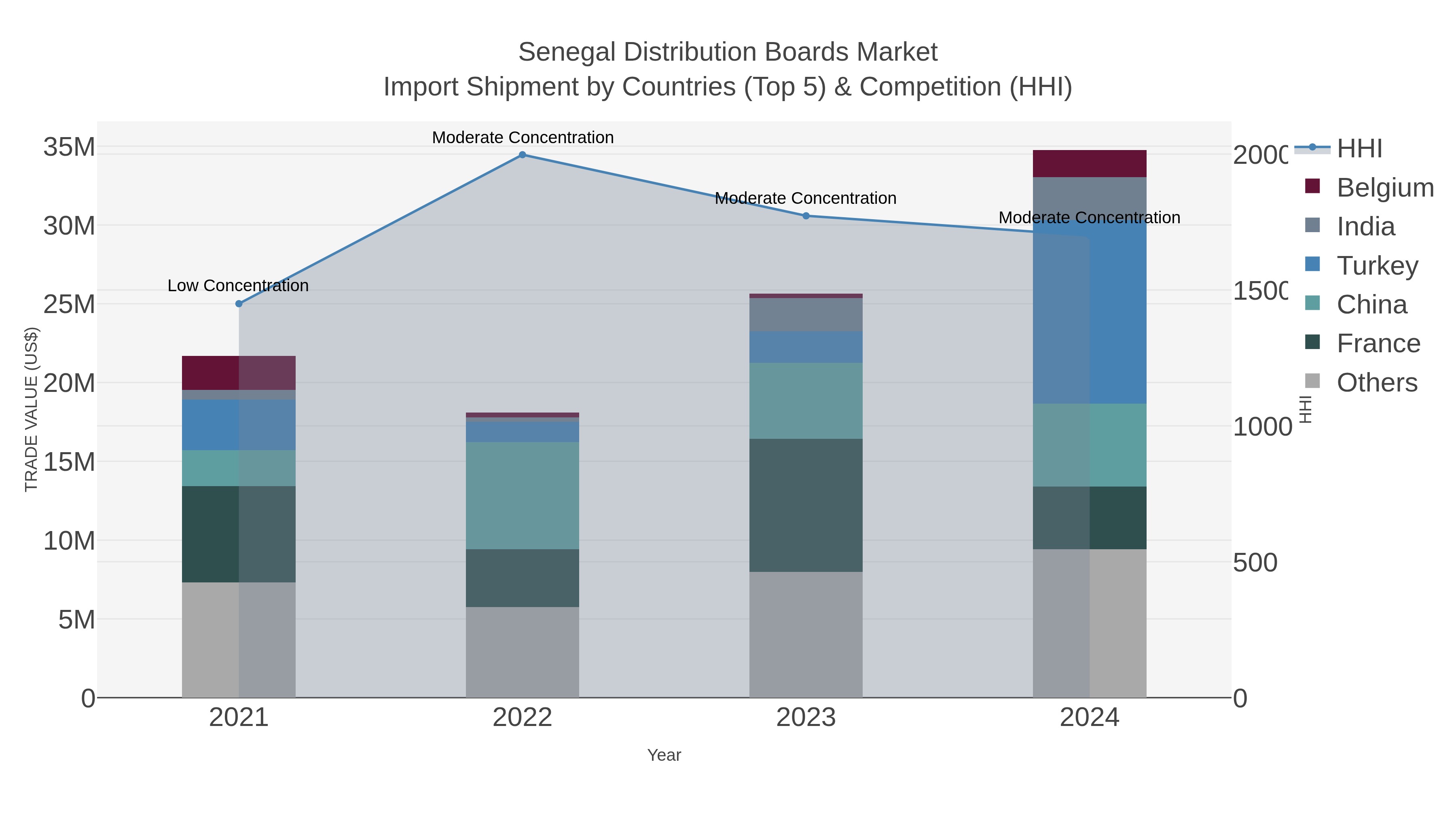Screen dimensions: 1456x819
Task: Click the HHI line marker for 2022
Action: (x=522, y=155)
